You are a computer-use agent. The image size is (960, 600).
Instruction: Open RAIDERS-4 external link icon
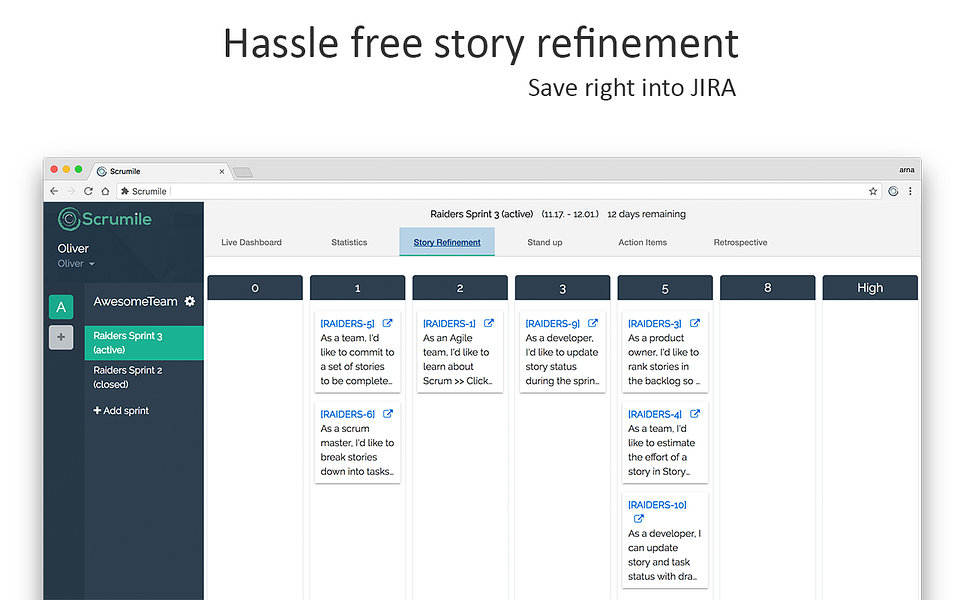695,414
